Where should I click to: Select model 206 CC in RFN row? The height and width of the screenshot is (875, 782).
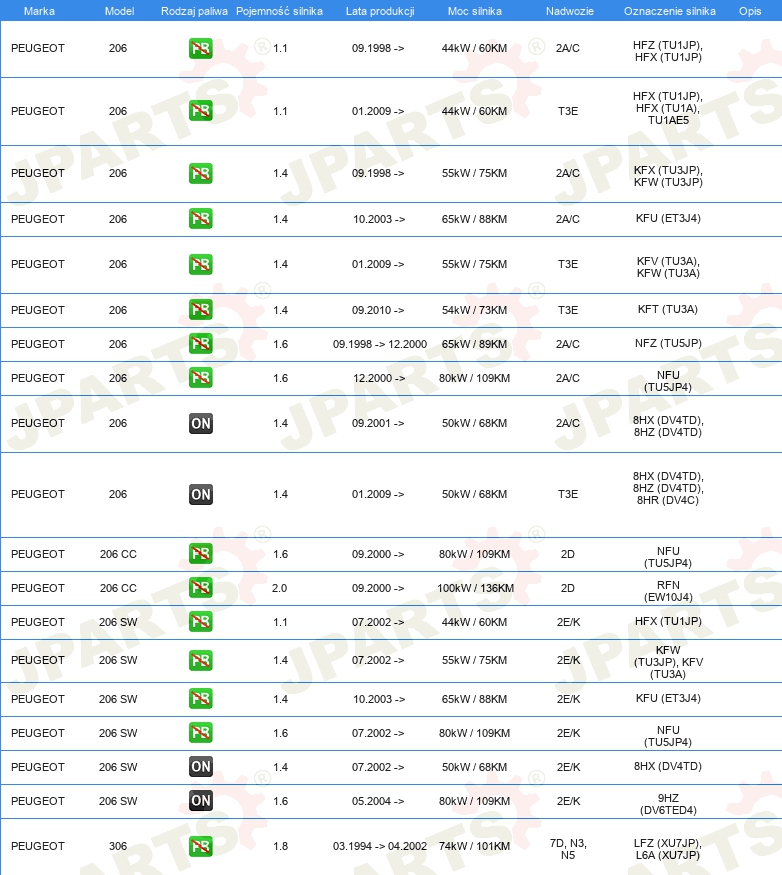pyautogui.click(x=118, y=588)
